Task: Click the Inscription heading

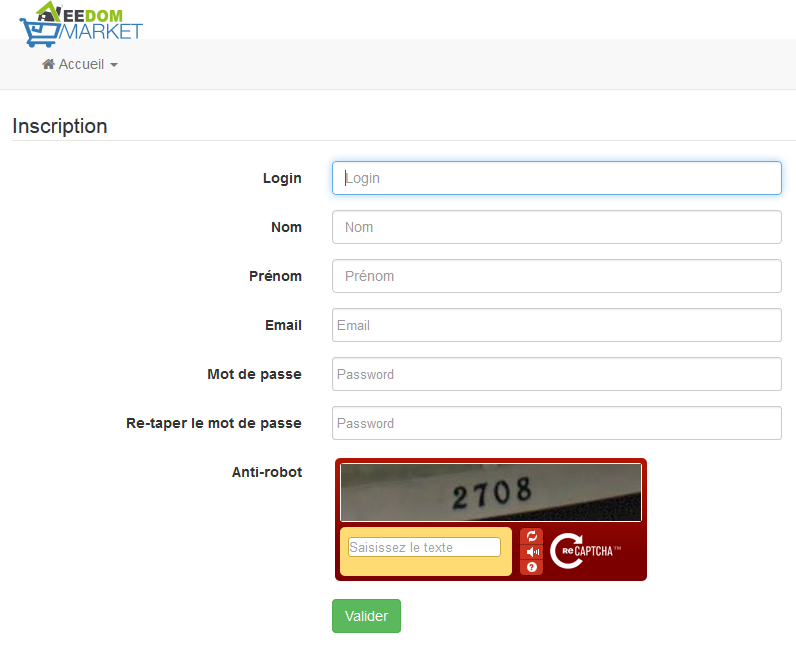Action: 60,126
